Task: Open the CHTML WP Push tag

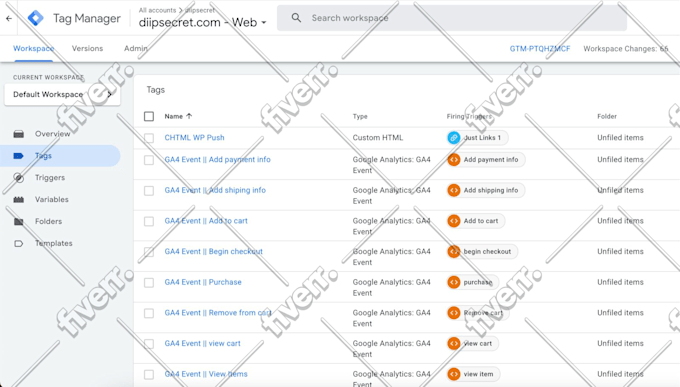Action: point(194,138)
